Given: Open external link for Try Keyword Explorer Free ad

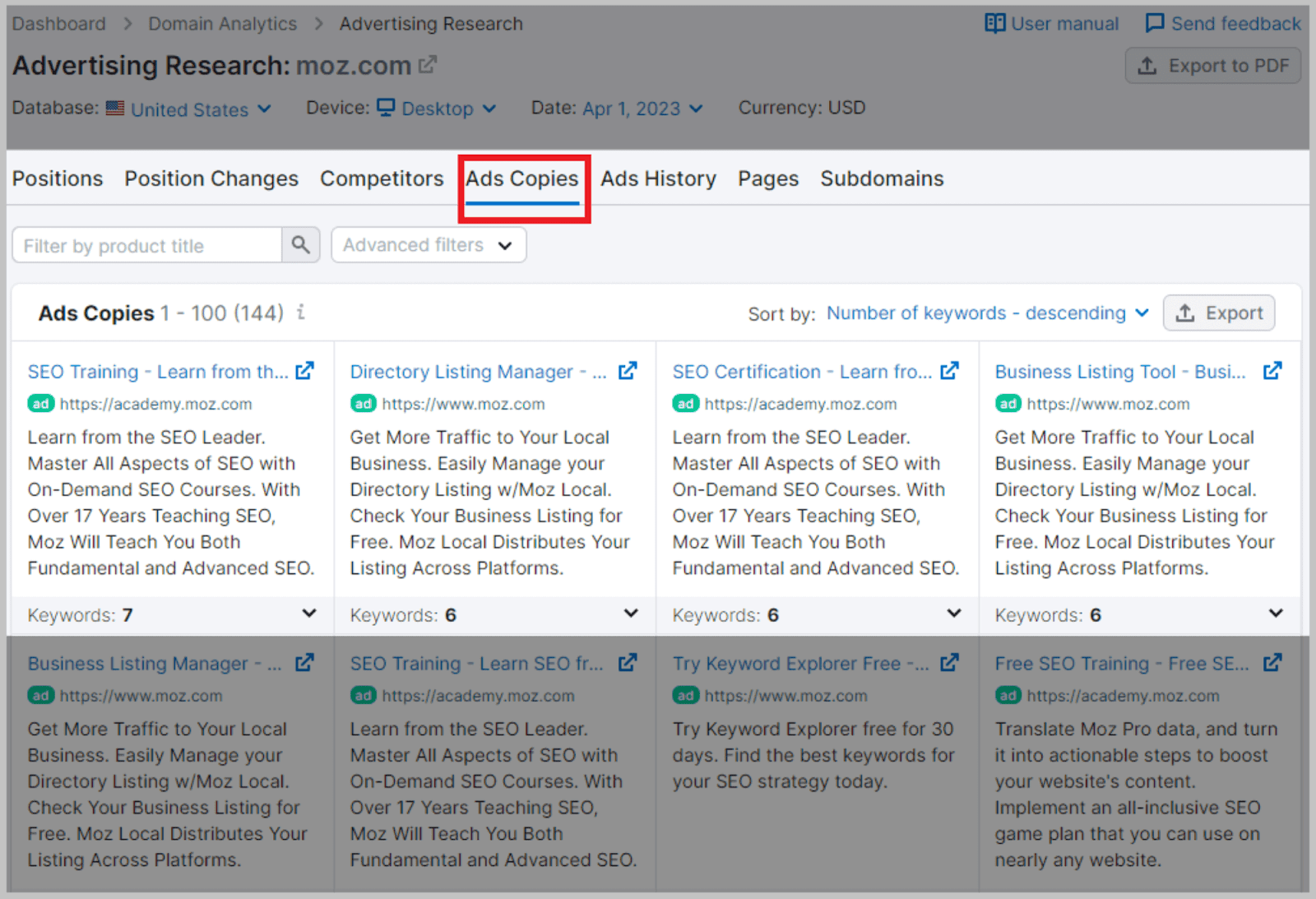Looking at the screenshot, I should [x=949, y=662].
